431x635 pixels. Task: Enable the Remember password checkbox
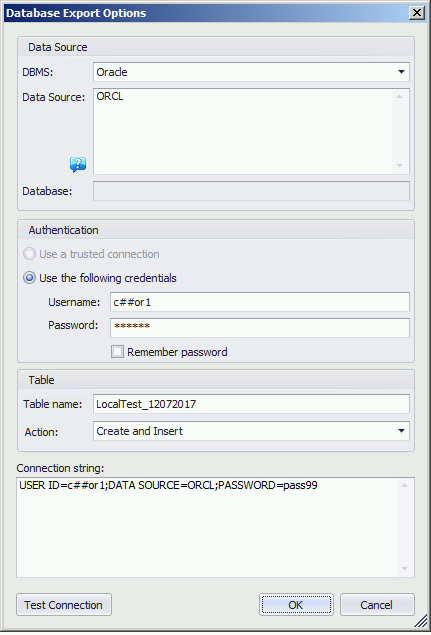pos(117,352)
